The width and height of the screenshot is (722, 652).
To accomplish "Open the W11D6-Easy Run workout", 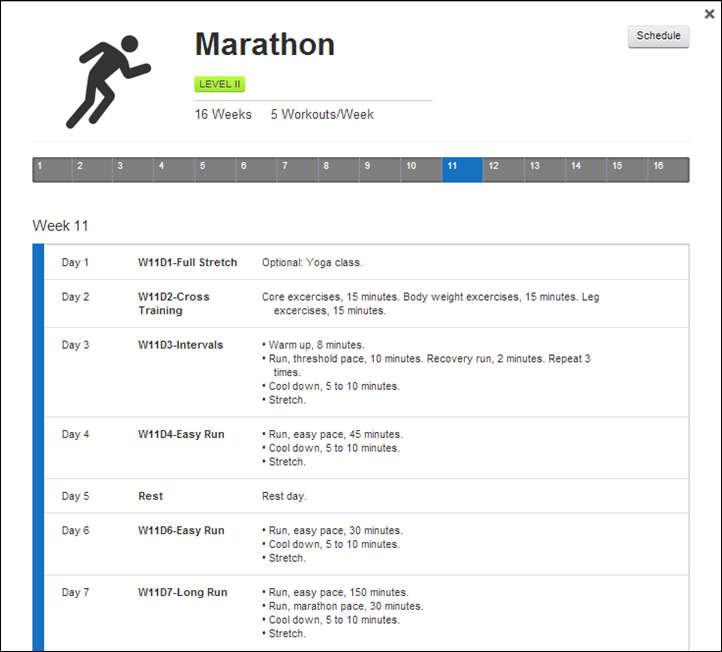I will [x=181, y=530].
